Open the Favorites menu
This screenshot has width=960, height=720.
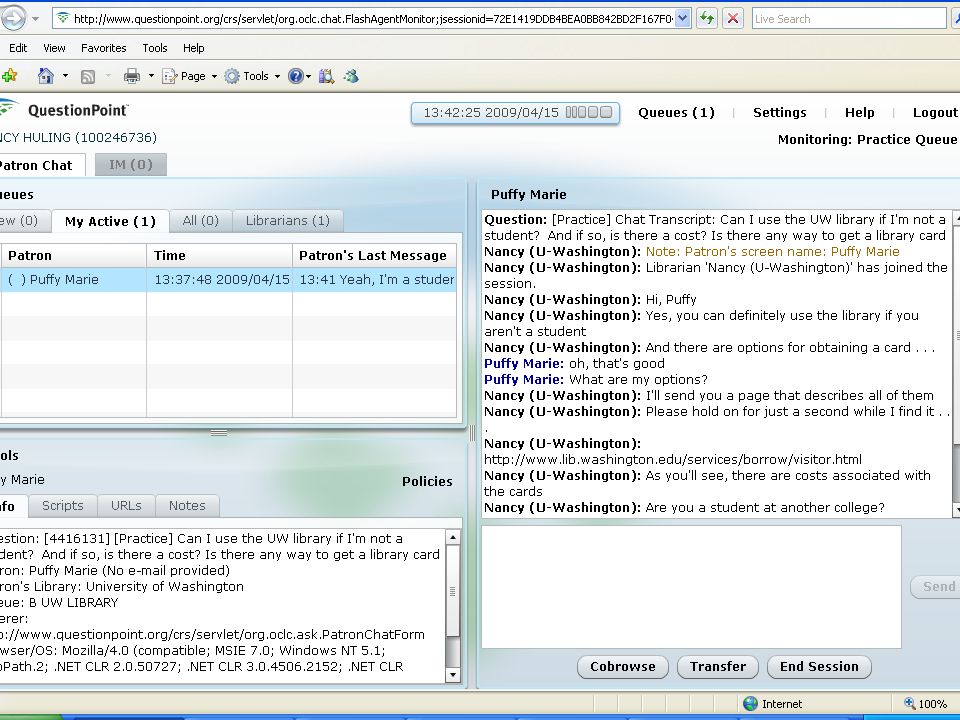tap(103, 48)
